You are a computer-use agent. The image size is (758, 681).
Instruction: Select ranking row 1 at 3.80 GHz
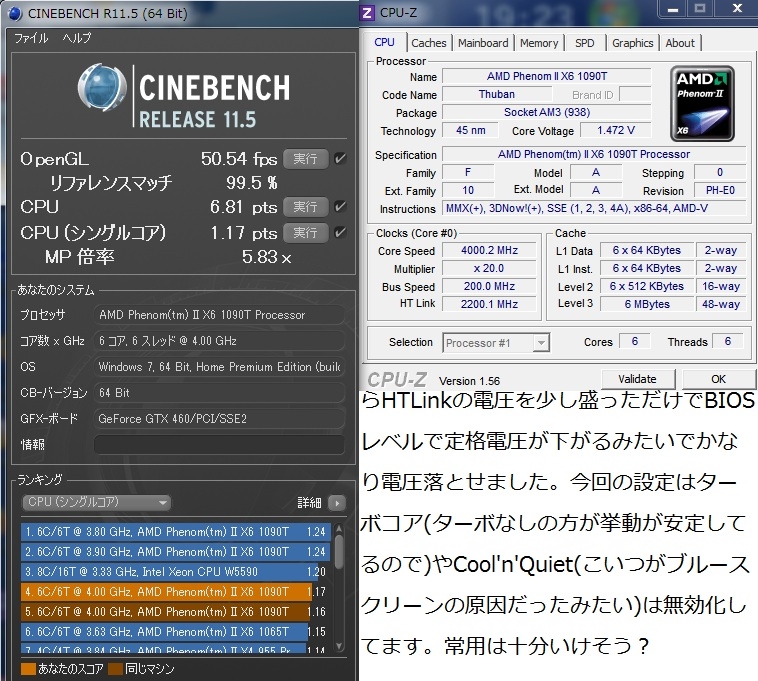pyautogui.click(x=176, y=532)
